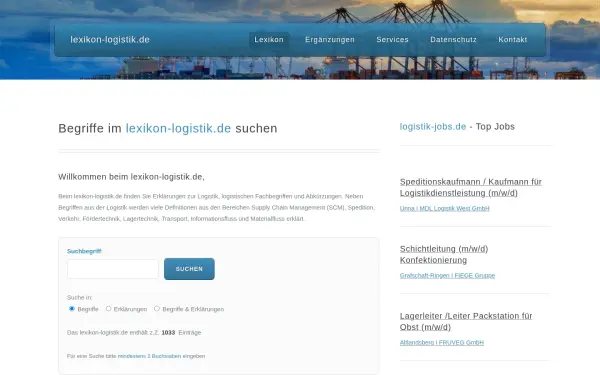
Task: Open the Lexikon menu item
Action: click(x=269, y=40)
